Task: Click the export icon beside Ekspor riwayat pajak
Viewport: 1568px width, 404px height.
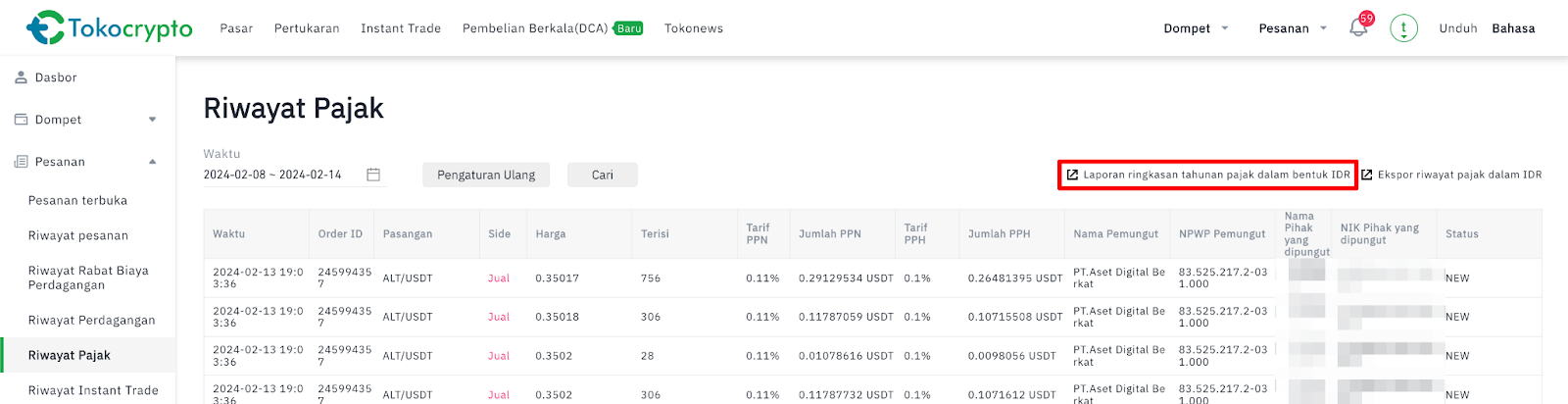Action: tap(1367, 175)
